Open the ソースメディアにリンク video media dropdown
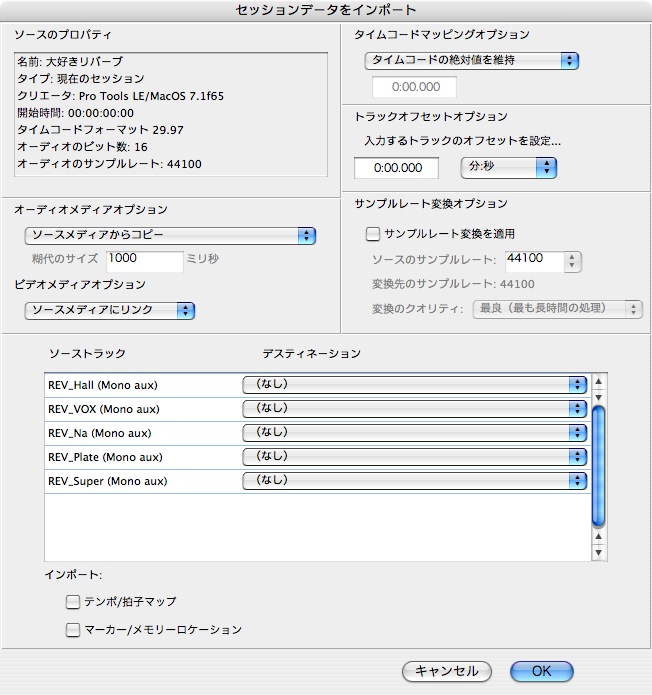Screen dimensions: 652x695 (110, 310)
